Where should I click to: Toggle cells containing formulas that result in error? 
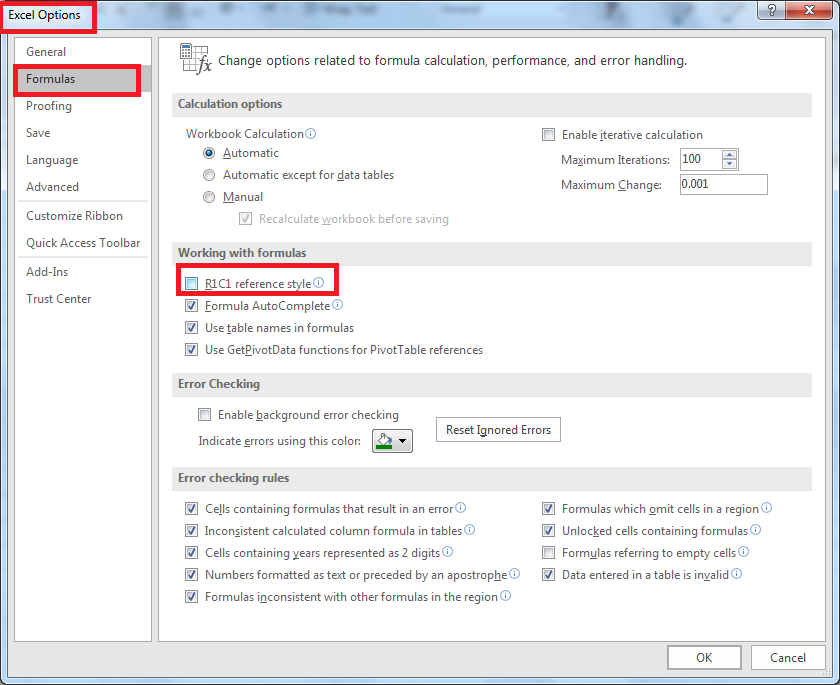pyautogui.click(x=191, y=508)
